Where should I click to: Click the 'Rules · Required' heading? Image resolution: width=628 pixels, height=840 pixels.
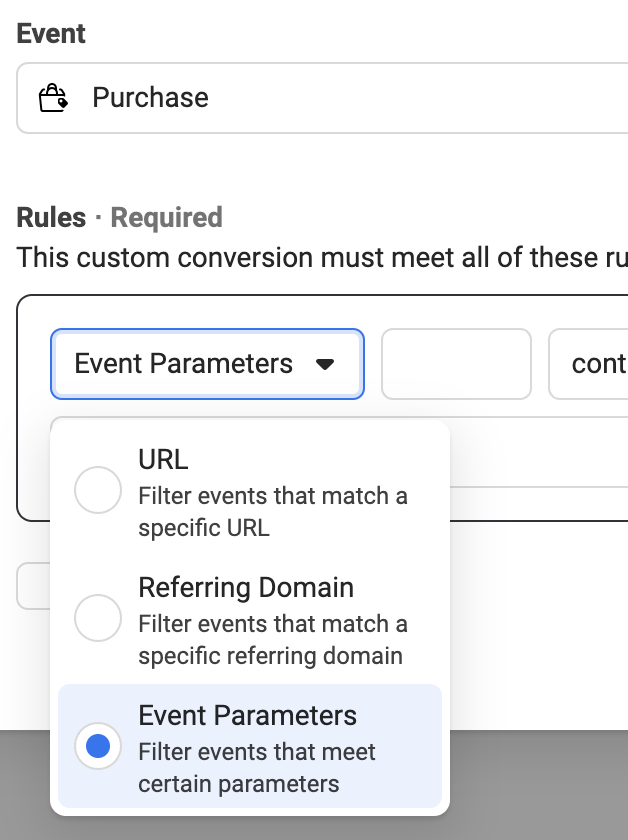click(x=119, y=218)
